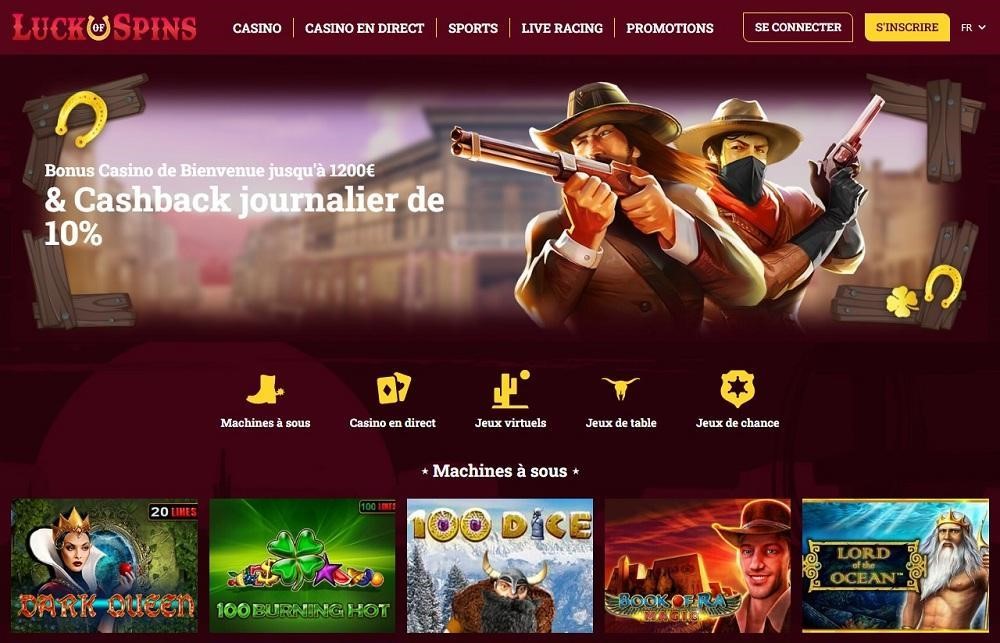Go to Casino en direct in navigation
The height and width of the screenshot is (643, 1000).
(364, 28)
